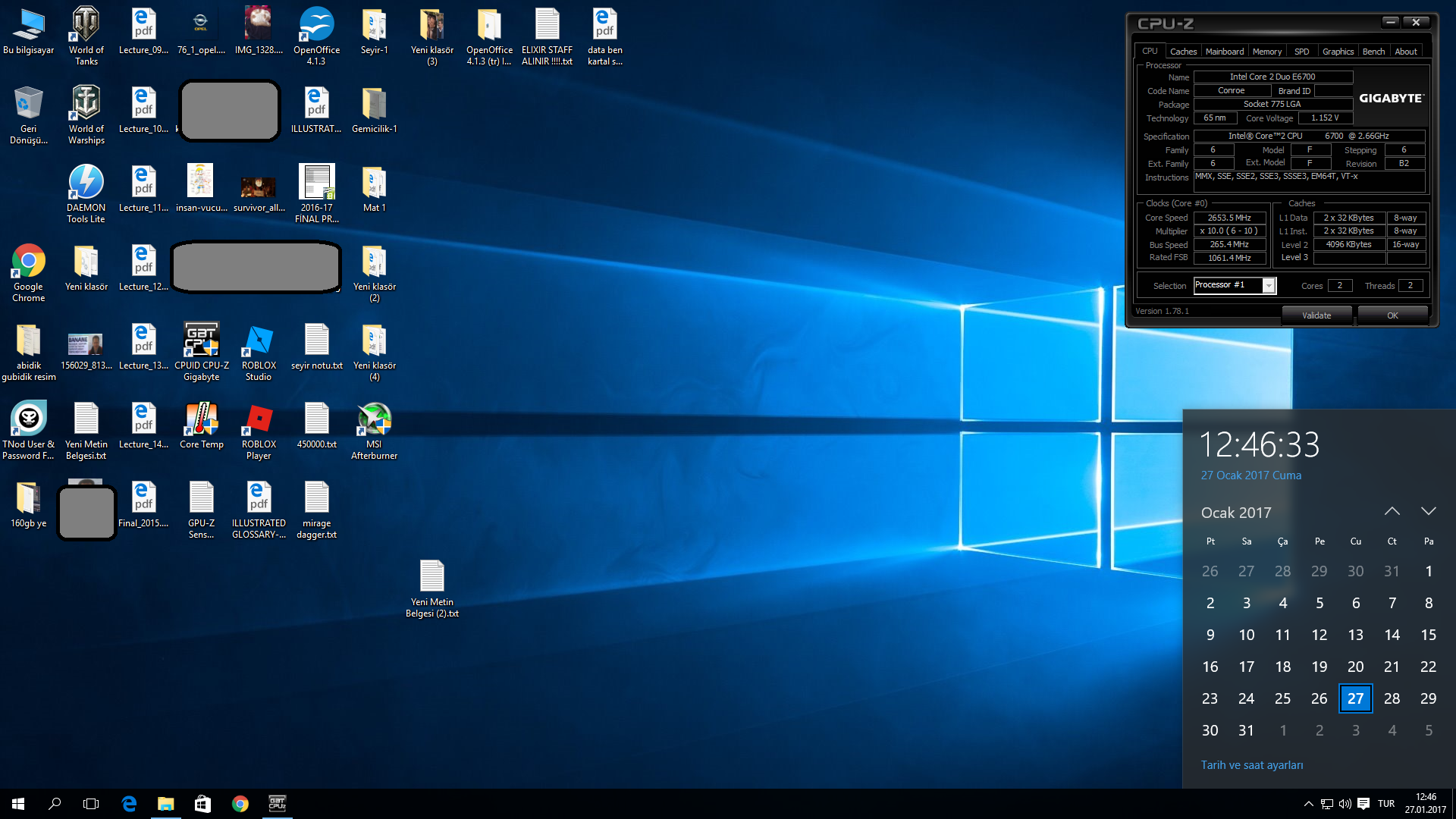Viewport: 1456px width, 819px height.
Task: Open MSI Afterburner desktop icon
Action: click(374, 430)
